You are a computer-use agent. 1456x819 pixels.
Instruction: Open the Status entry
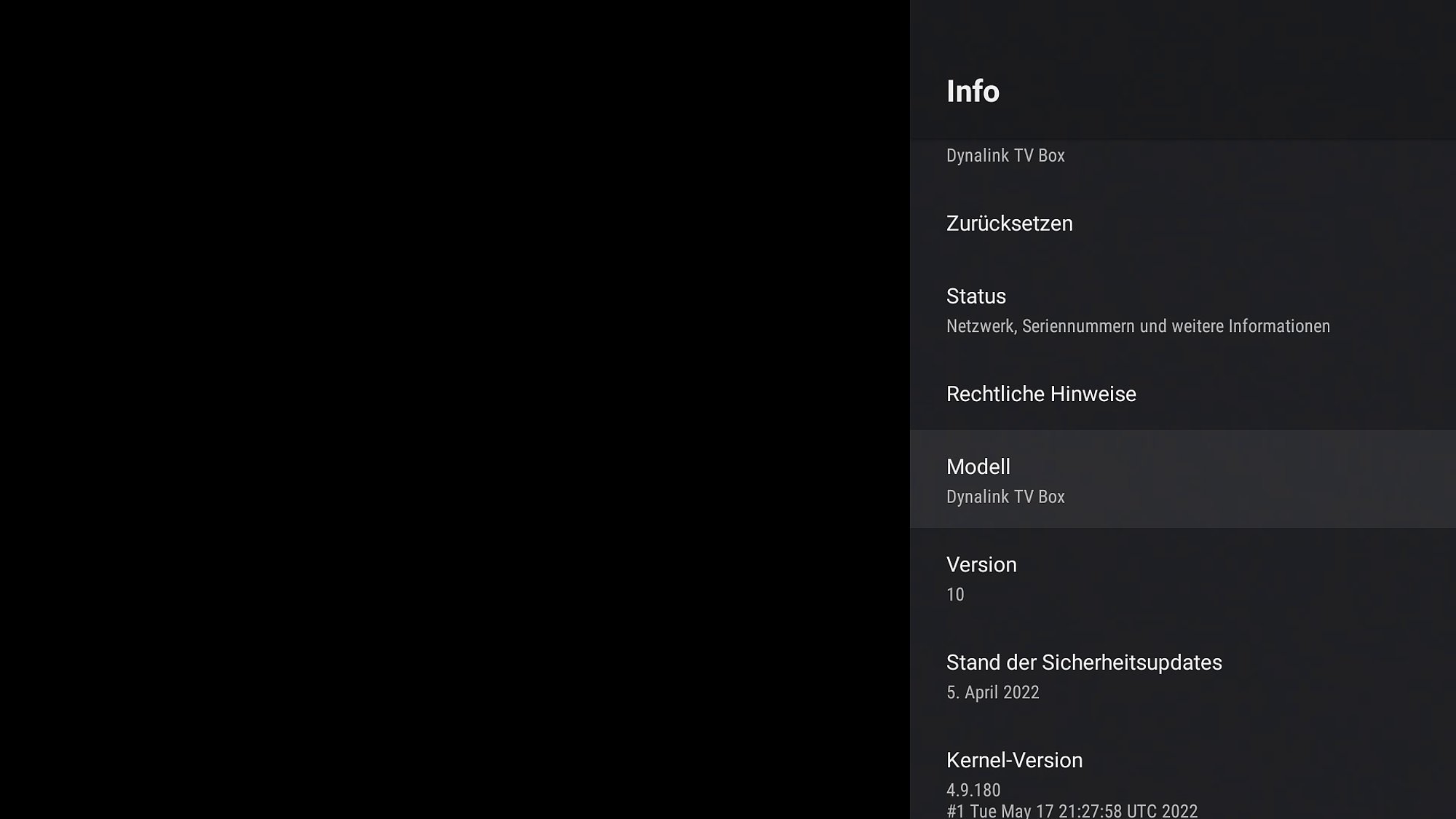click(x=1182, y=309)
